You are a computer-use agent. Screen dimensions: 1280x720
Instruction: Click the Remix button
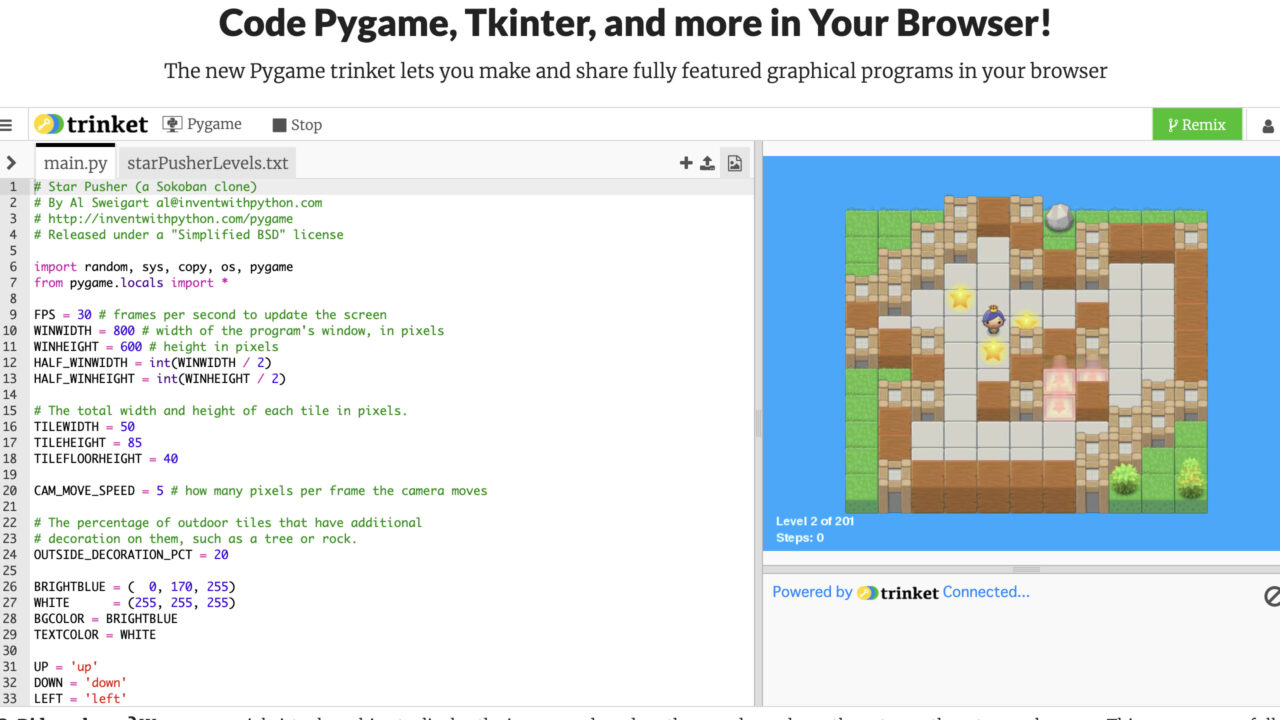(x=1197, y=124)
